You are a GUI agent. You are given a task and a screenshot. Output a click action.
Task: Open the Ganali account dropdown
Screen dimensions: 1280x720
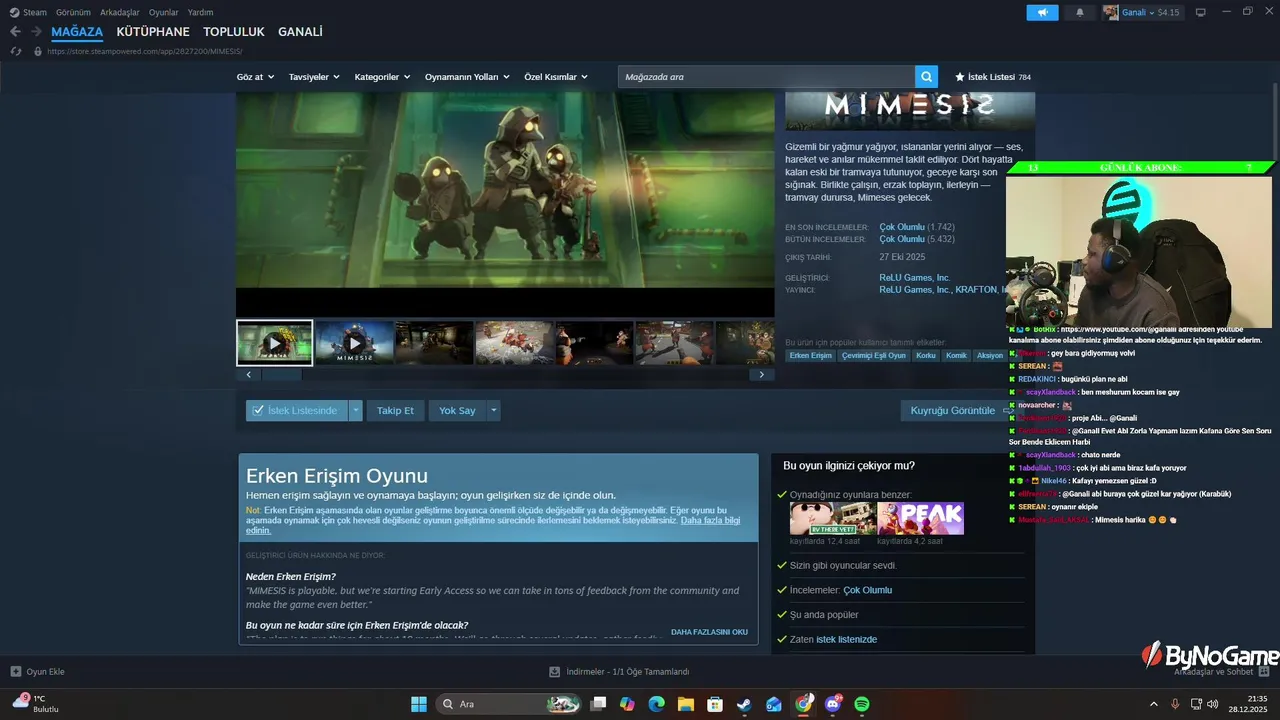pyautogui.click(x=1141, y=12)
